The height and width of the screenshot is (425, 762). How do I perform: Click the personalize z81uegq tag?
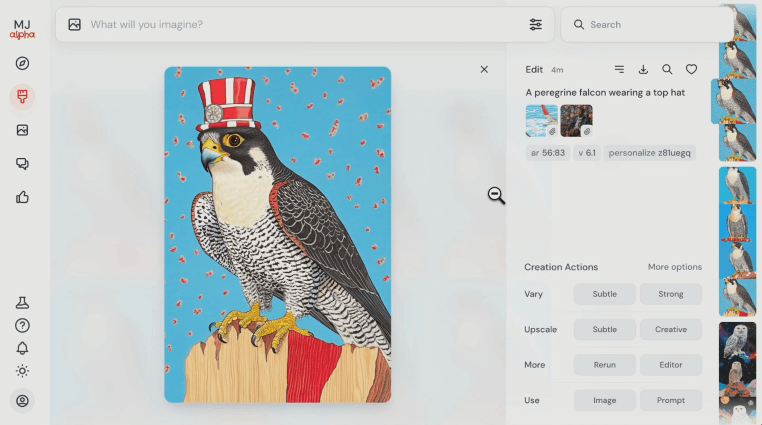click(x=650, y=153)
